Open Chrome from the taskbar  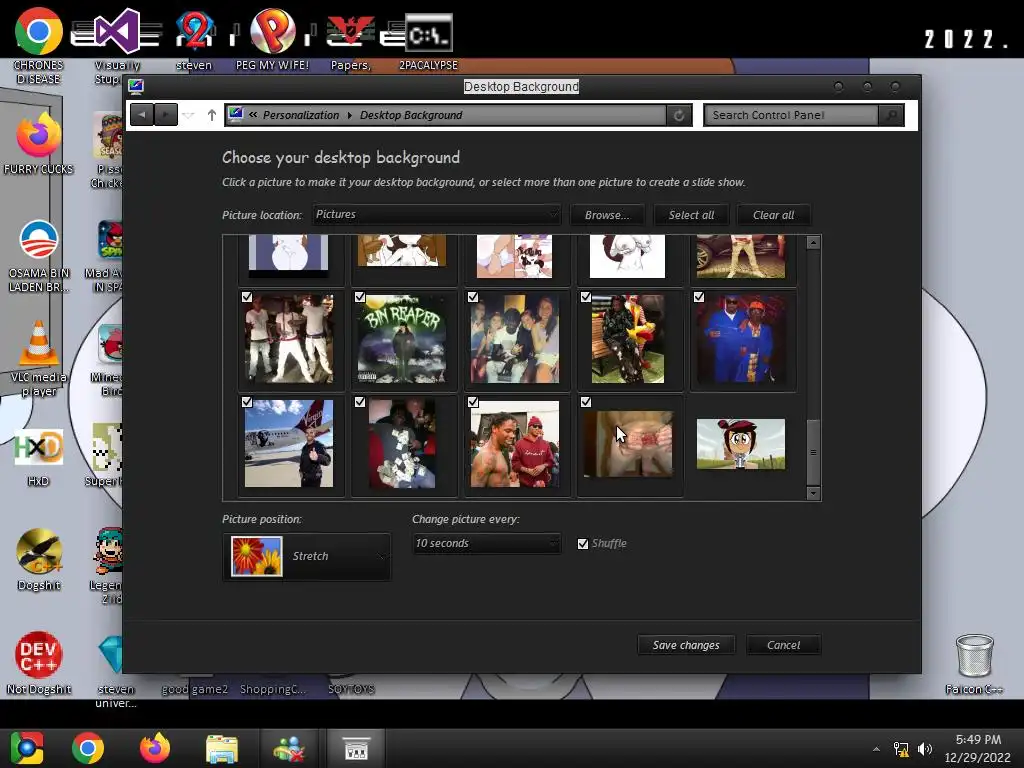click(88, 748)
